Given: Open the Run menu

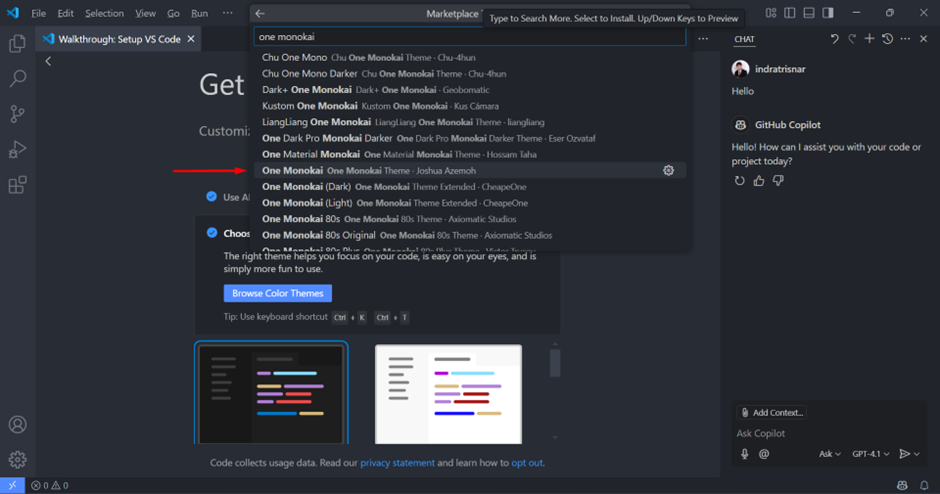Looking at the screenshot, I should 200,13.
